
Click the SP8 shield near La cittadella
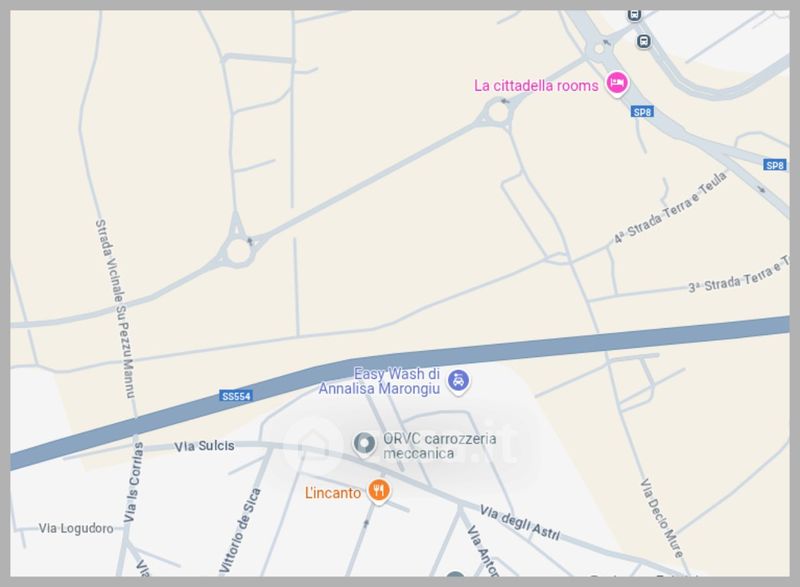(x=642, y=112)
